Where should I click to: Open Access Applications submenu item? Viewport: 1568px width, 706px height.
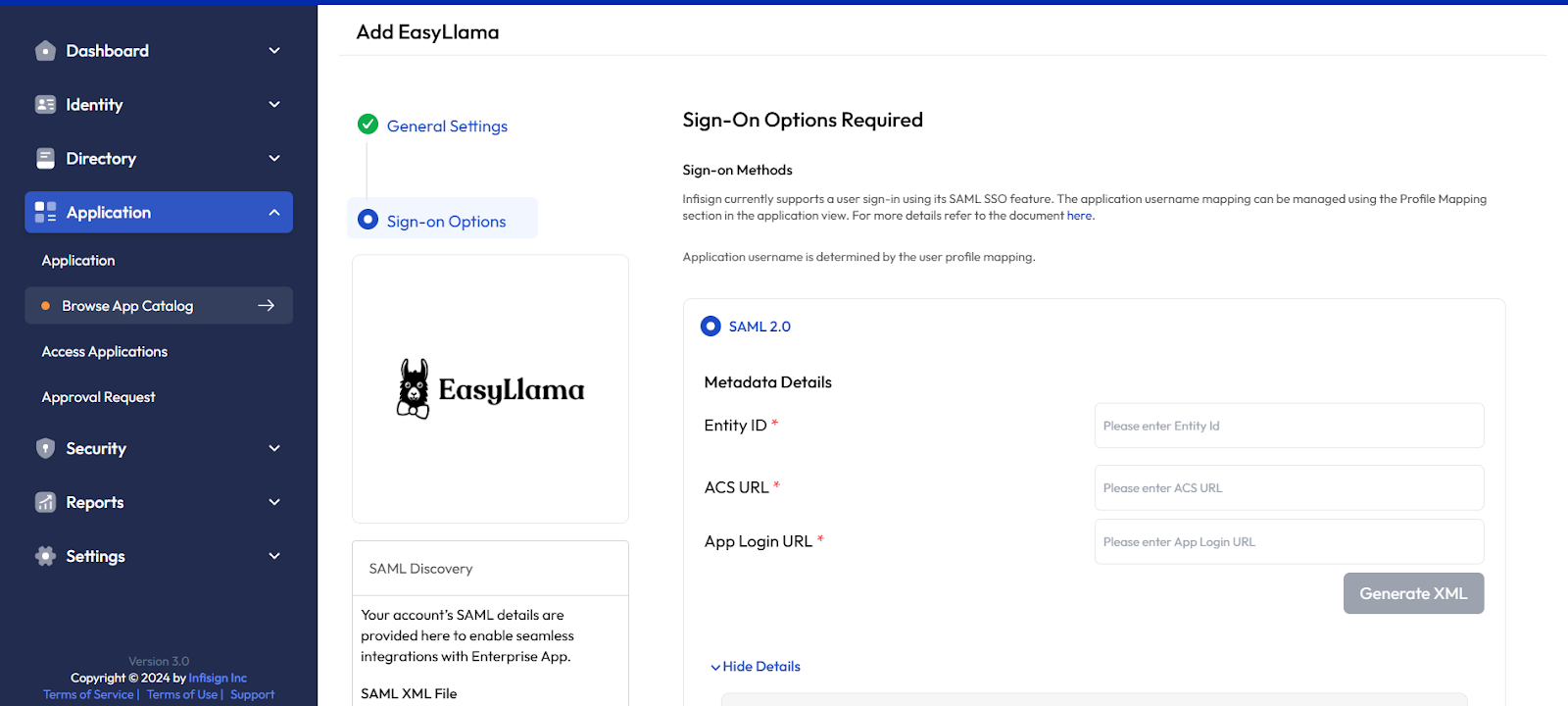click(x=105, y=352)
